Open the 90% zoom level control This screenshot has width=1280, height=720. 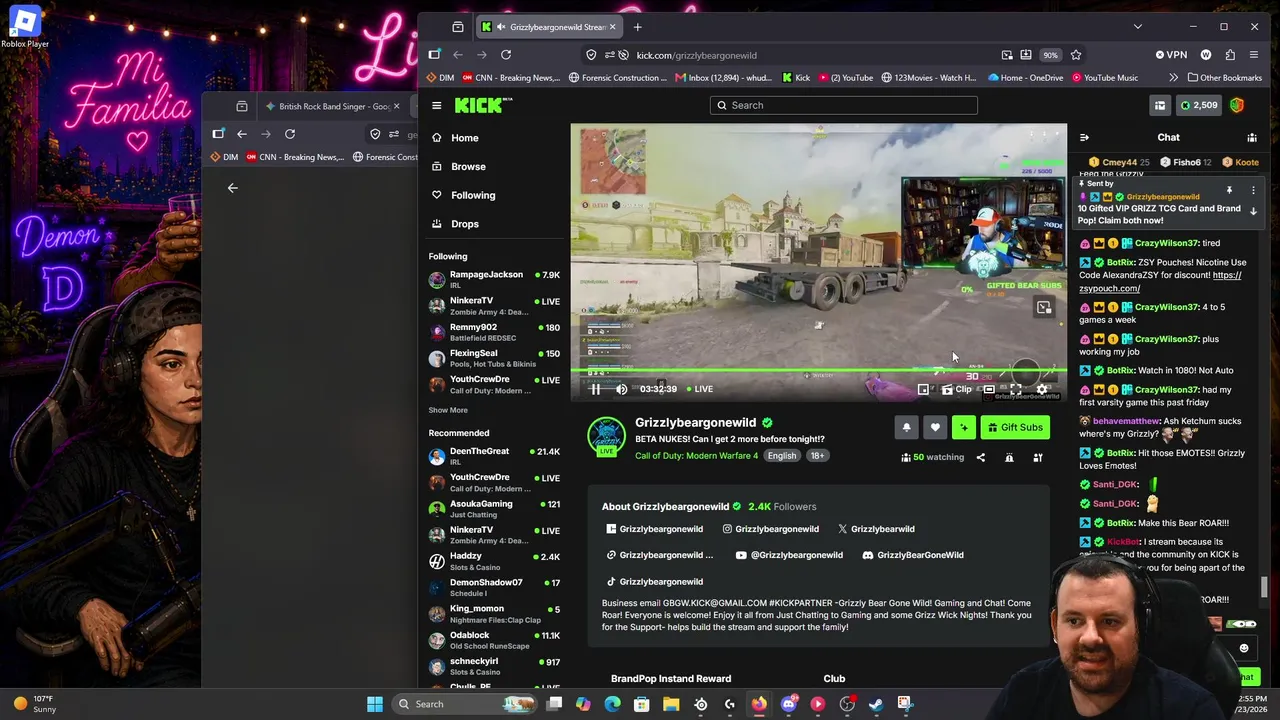1050,55
